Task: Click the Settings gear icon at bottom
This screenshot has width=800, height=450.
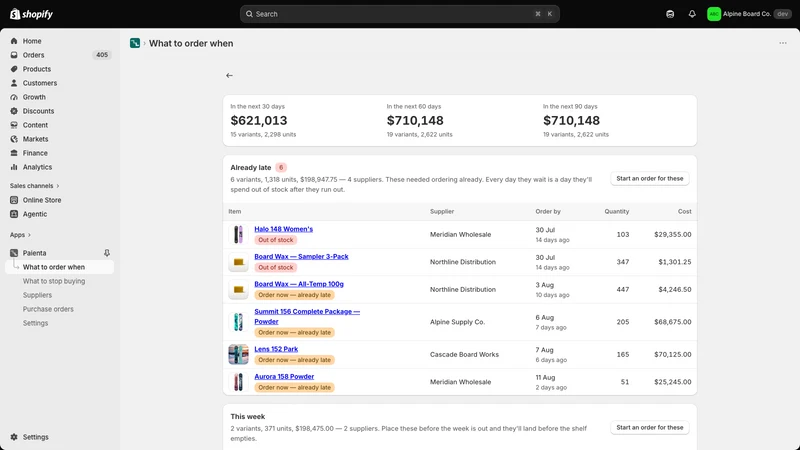Action: click(x=14, y=437)
